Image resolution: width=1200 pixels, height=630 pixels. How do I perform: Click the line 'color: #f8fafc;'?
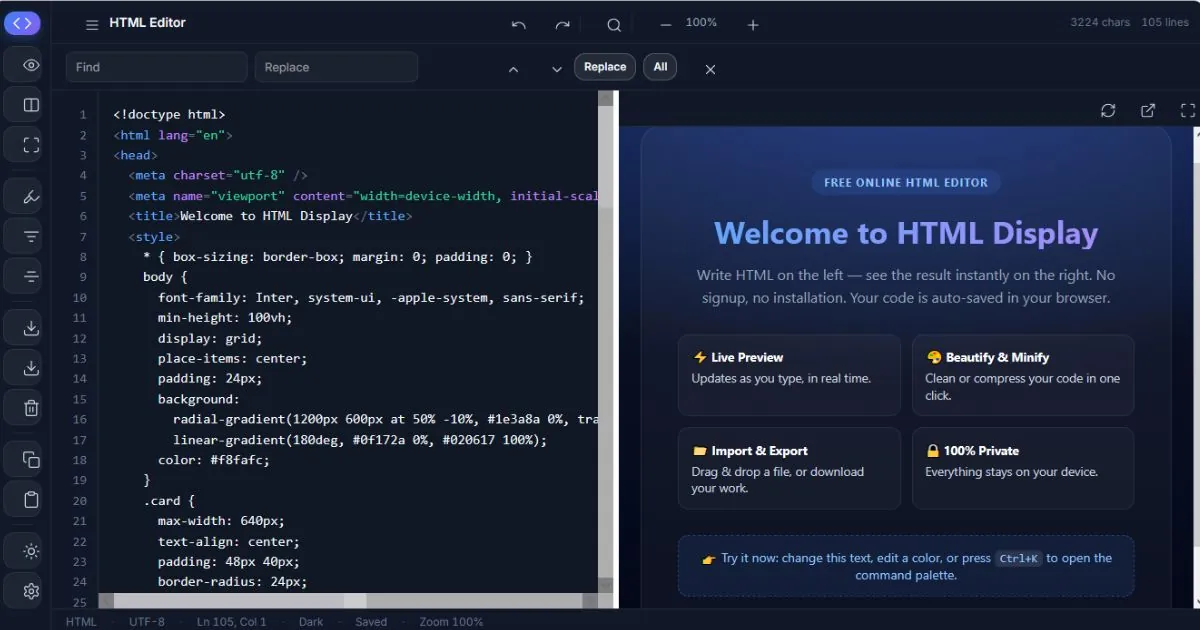click(214, 460)
